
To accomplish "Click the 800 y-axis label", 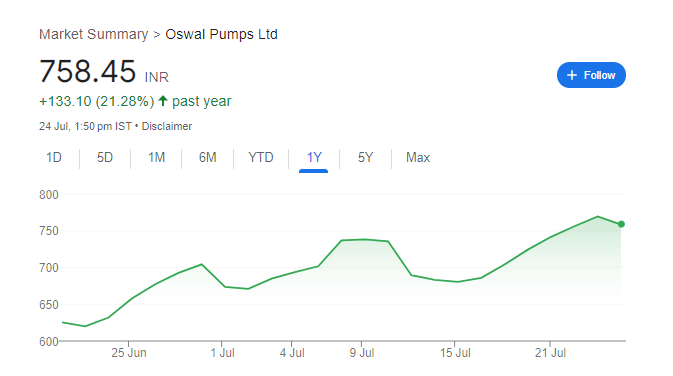I will (49, 195).
